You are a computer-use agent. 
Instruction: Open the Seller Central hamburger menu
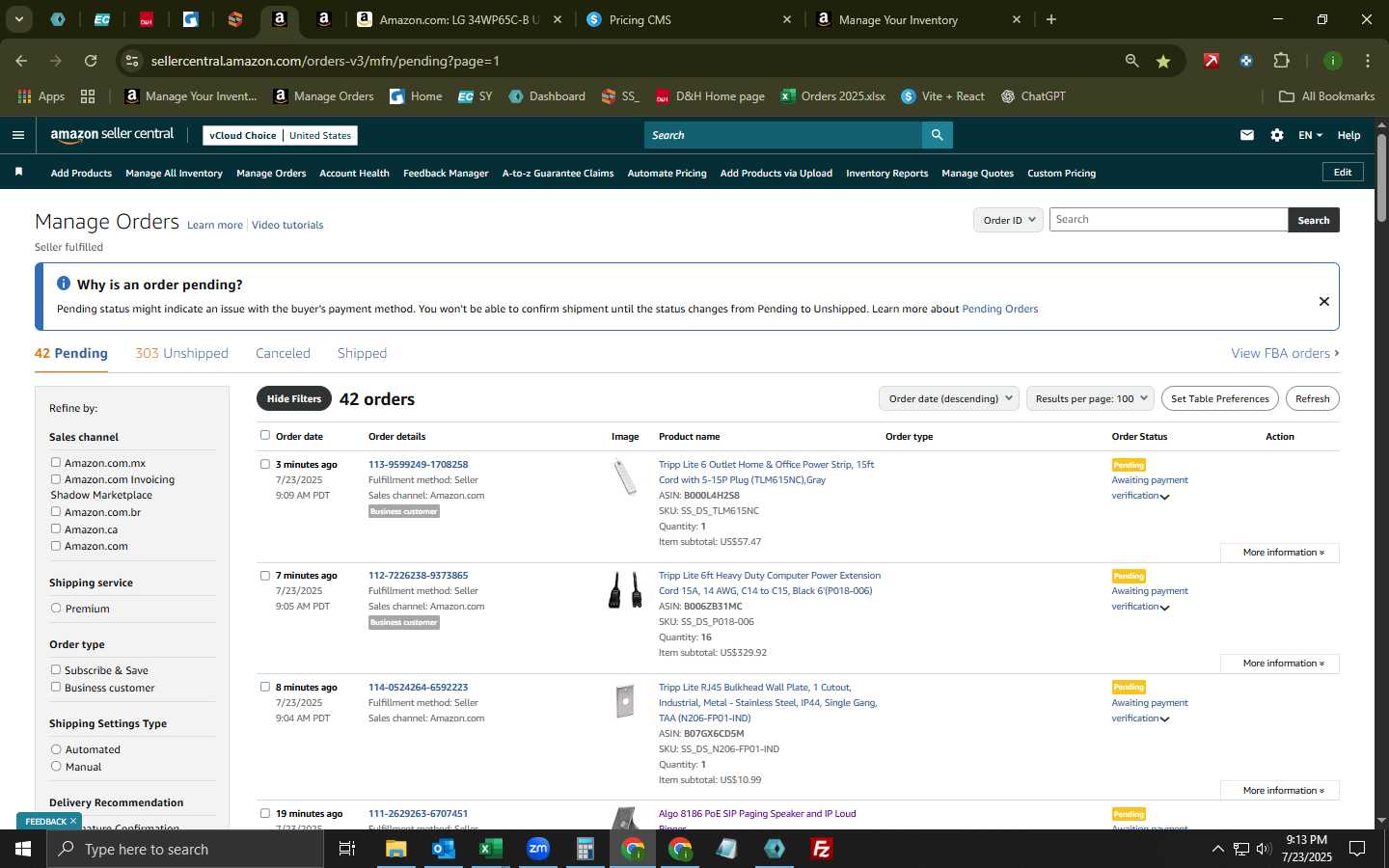[17, 135]
